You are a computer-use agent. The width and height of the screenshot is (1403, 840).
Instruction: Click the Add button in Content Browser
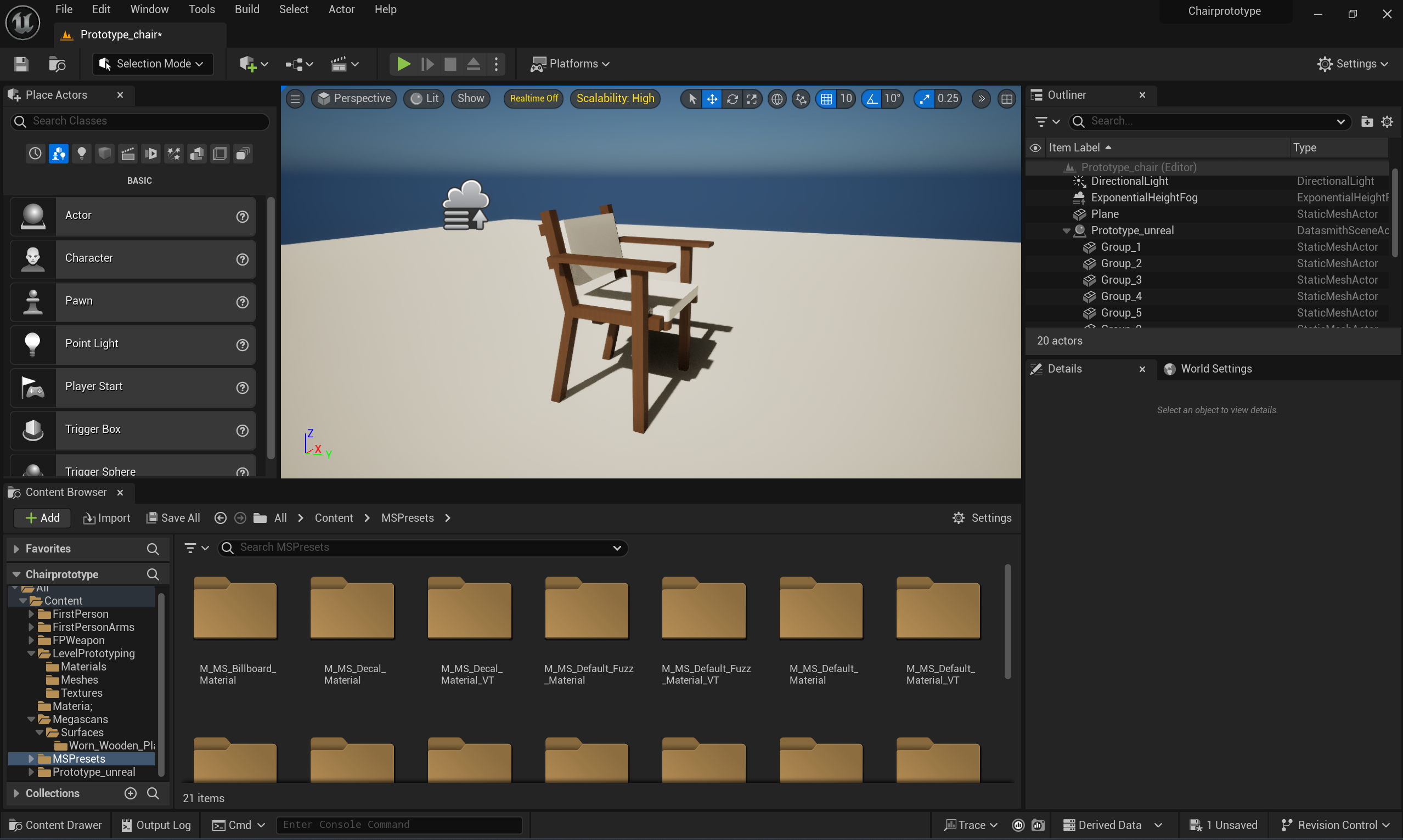pyautogui.click(x=42, y=518)
